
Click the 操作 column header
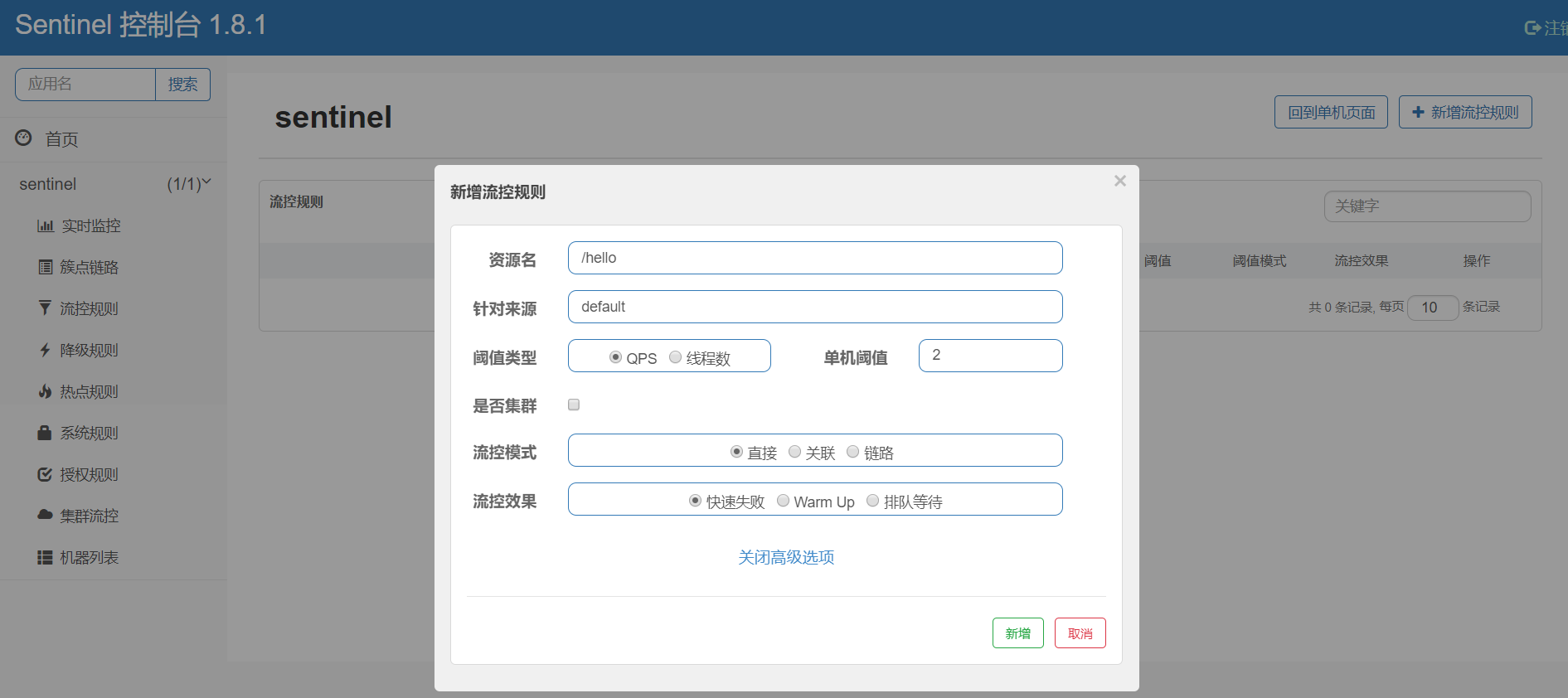[x=1476, y=260]
